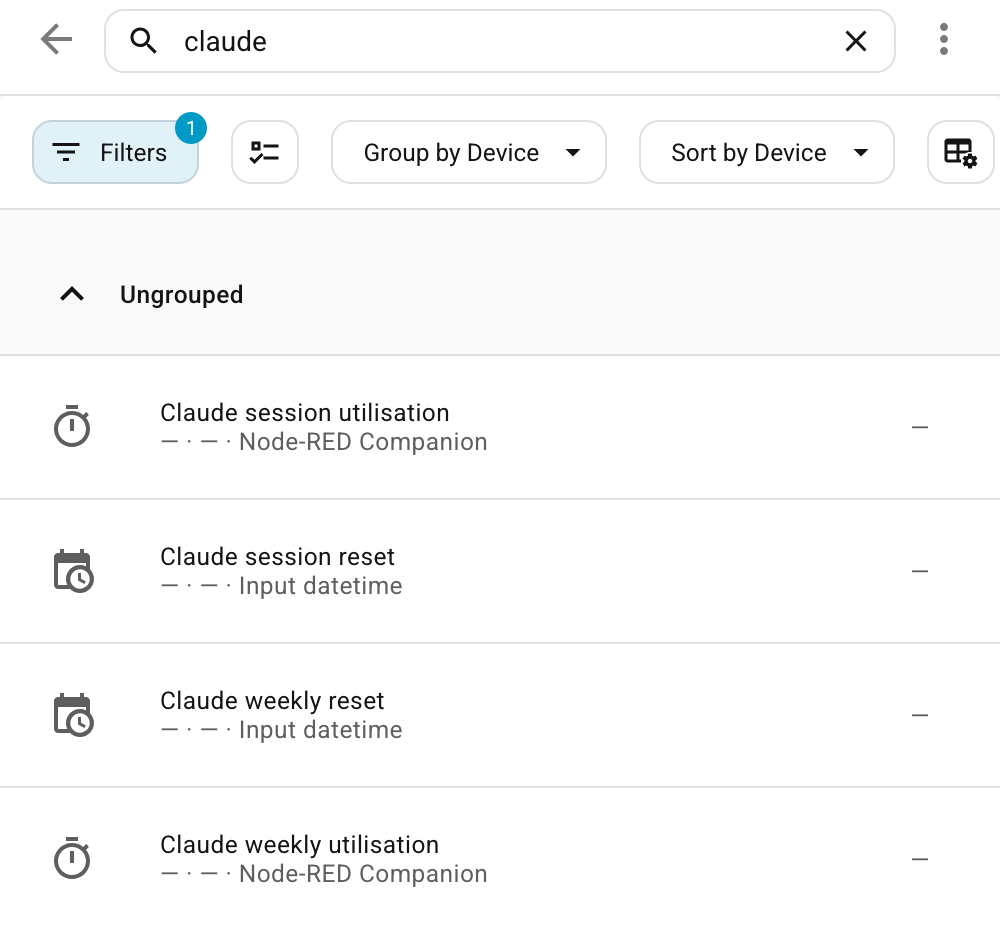1000x936 pixels.
Task: Clear the search text with the X
Action: tap(855, 41)
